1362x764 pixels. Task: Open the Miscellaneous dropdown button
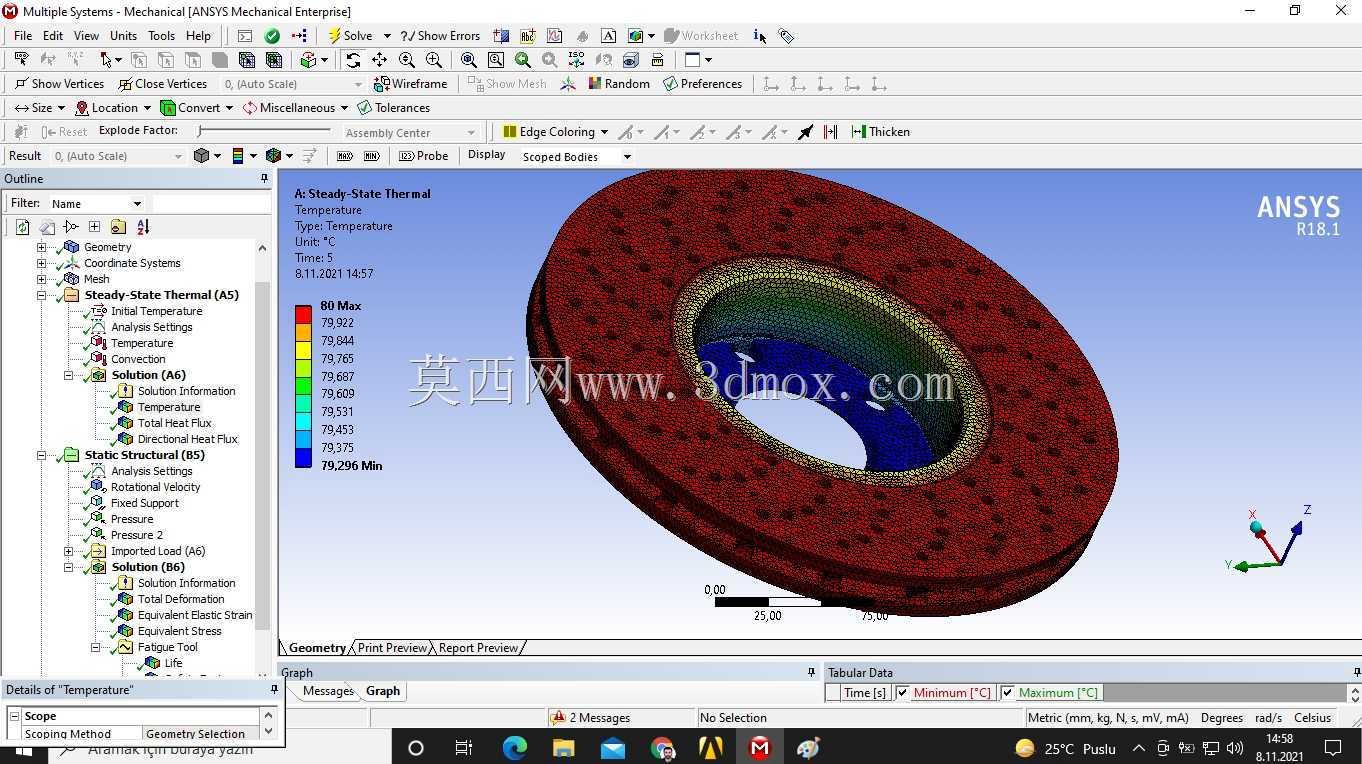pyautogui.click(x=295, y=108)
